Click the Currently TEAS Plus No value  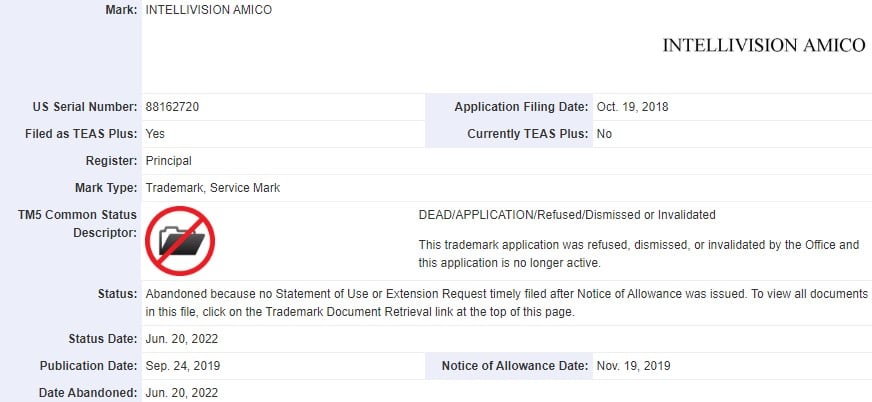(603, 134)
